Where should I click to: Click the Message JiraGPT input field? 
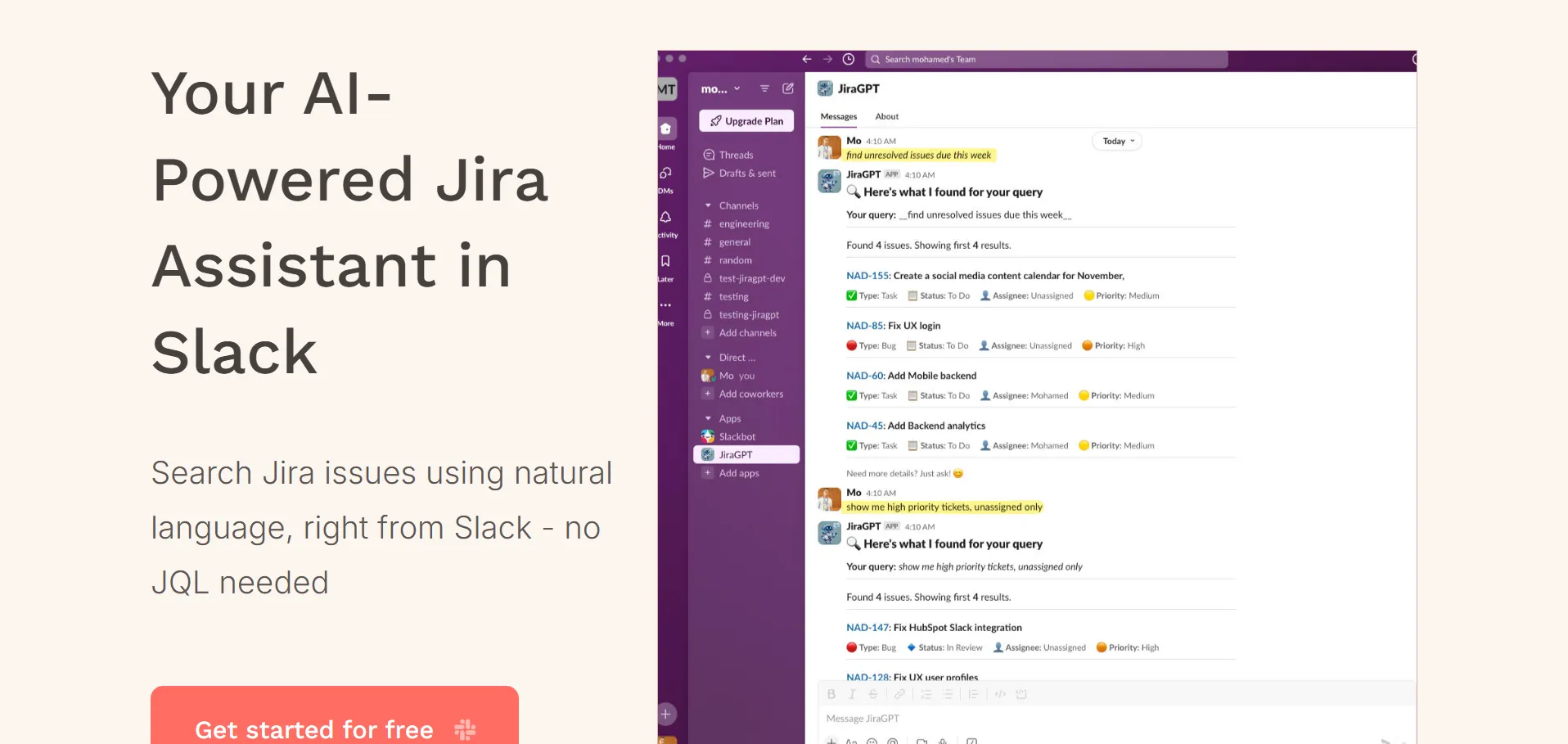1064,719
